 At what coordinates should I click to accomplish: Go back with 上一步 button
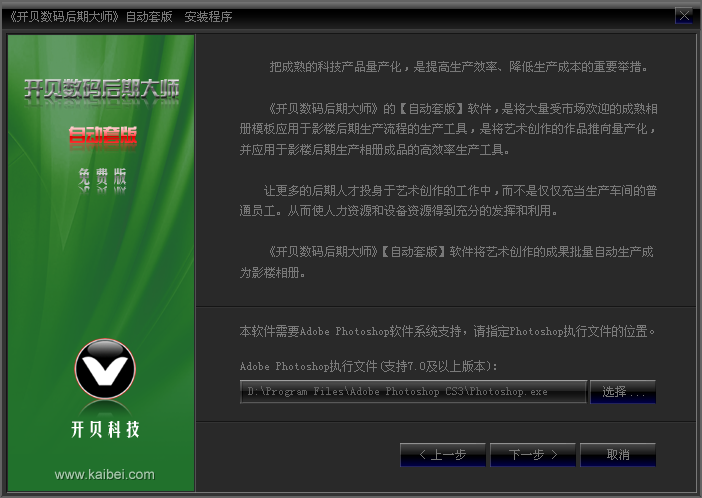pyautogui.click(x=443, y=455)
